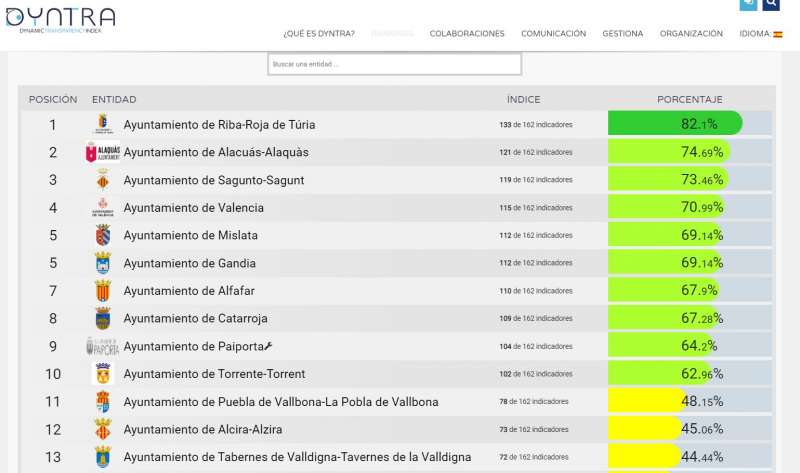Click the Tavernes de la Valldigna crest

tap(103, 457)
